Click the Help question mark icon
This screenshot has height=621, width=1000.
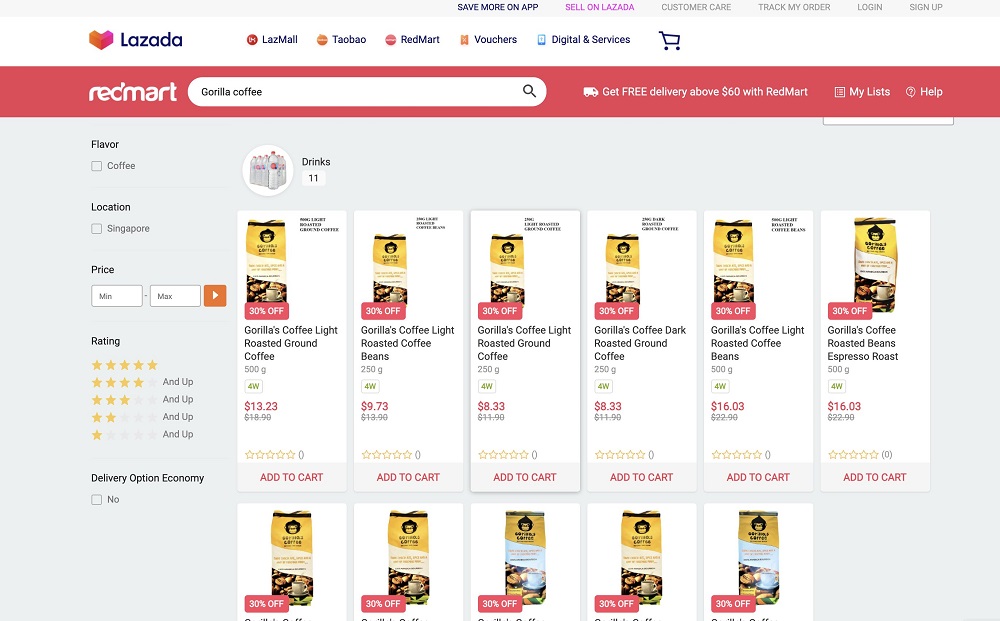(911, 92)
